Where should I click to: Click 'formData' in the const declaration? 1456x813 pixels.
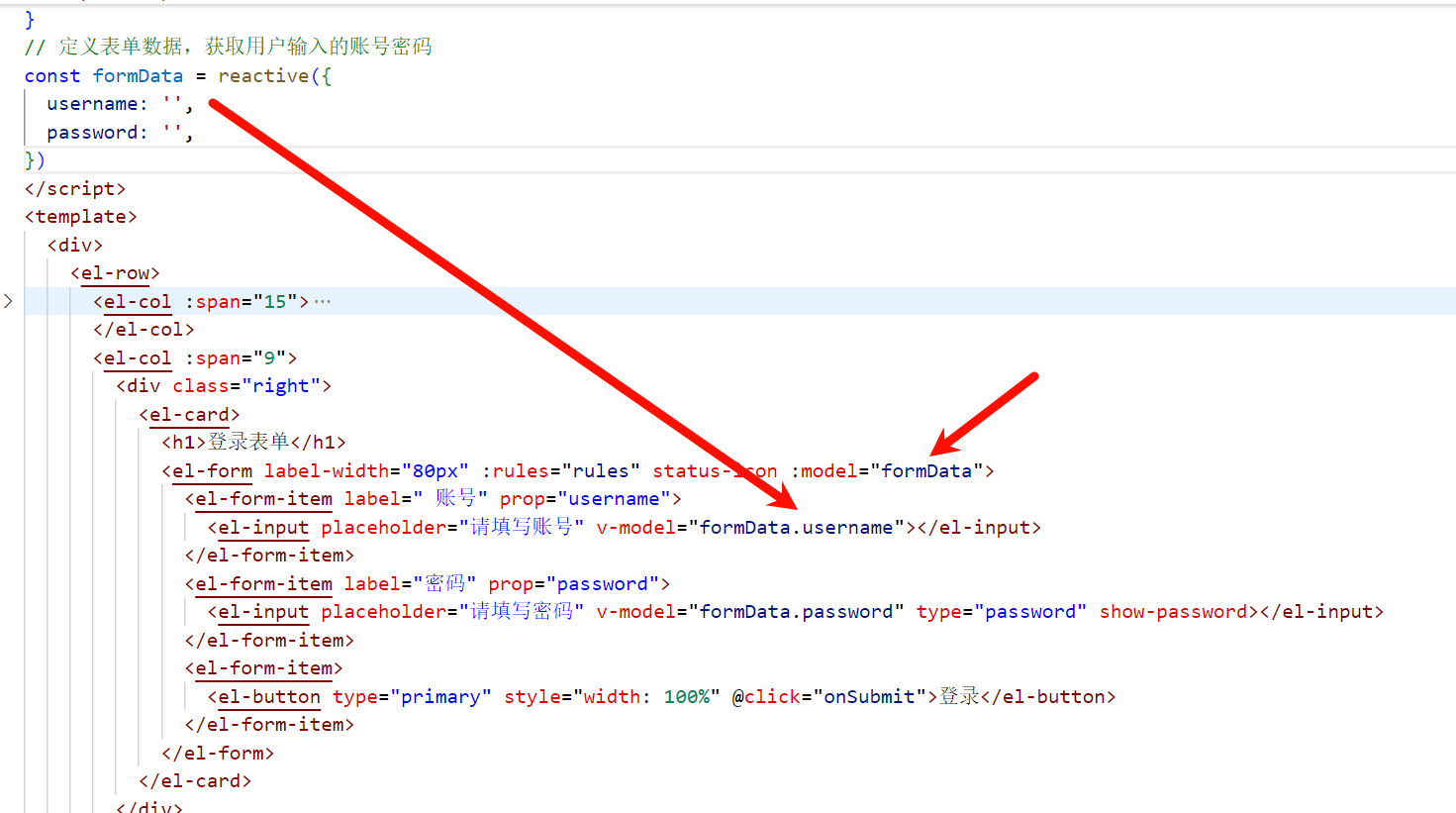tap(138, 75)
